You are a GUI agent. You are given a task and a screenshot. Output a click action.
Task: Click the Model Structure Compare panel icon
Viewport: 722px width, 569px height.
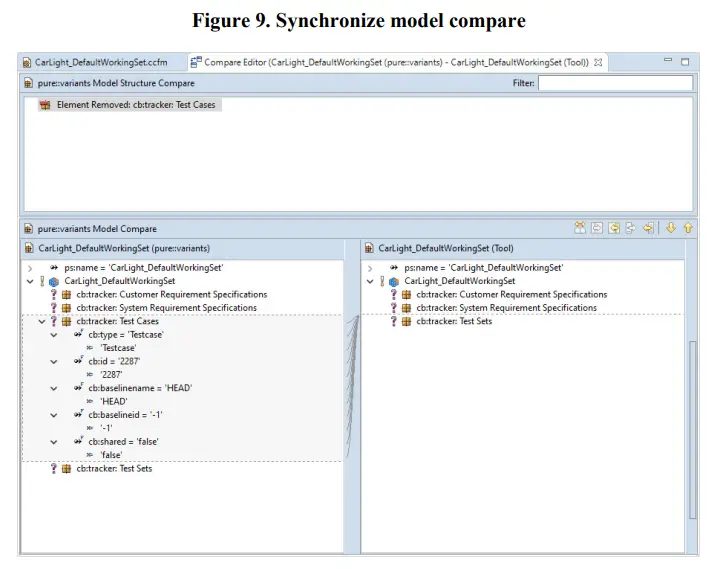point(29,83)
